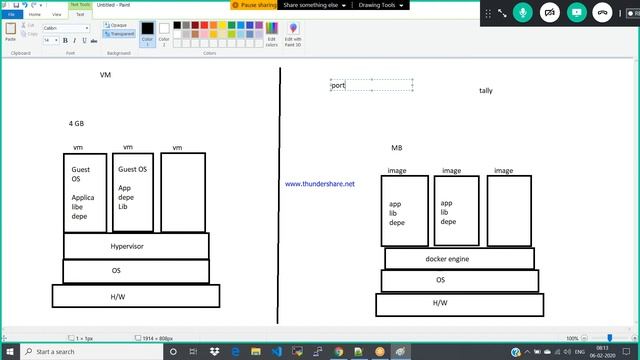Click the Redo arrow in quick access toolbar
The width and height of the screenshot is (640, 360).
click(34, 5)
